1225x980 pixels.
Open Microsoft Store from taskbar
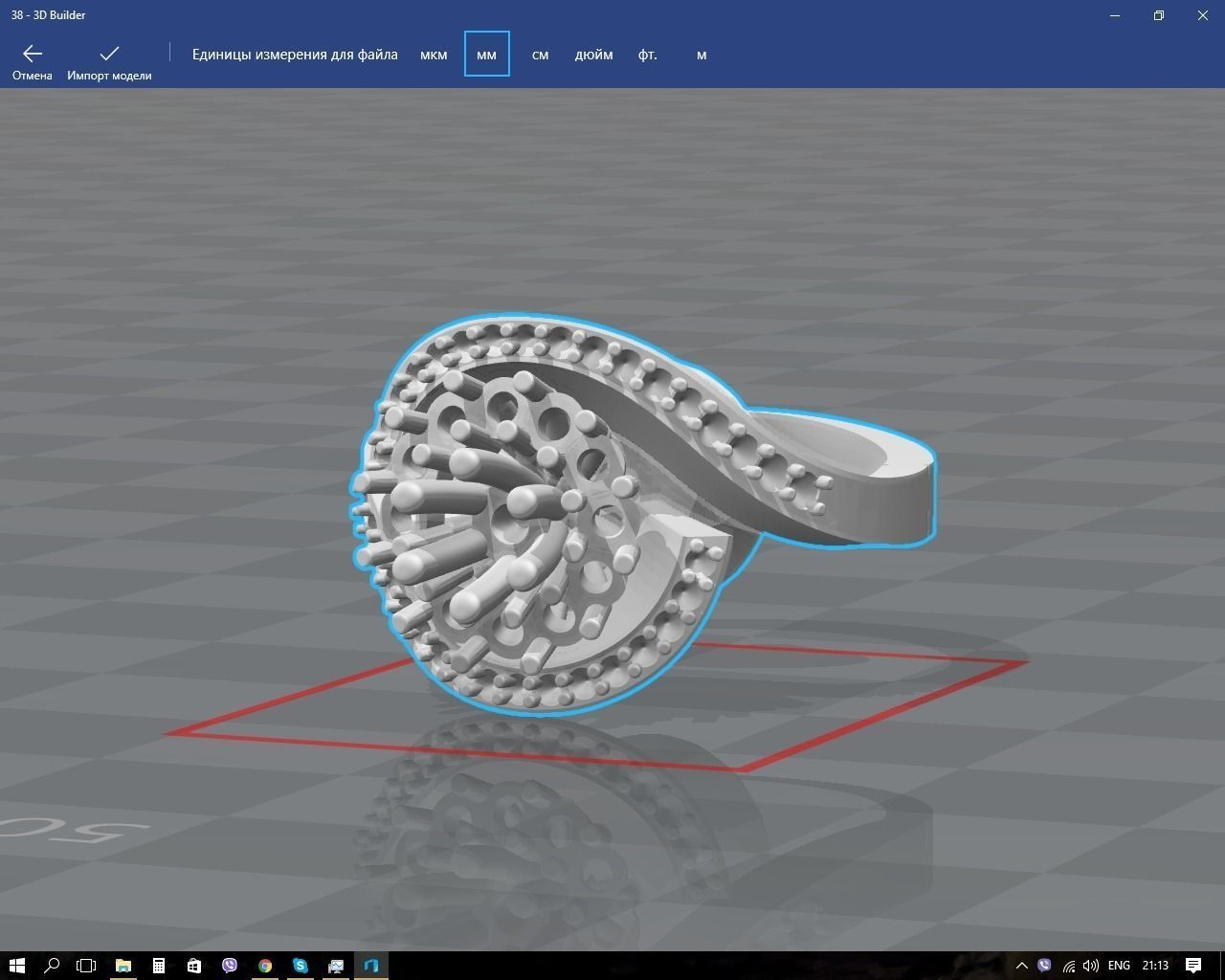coord(194,965)
